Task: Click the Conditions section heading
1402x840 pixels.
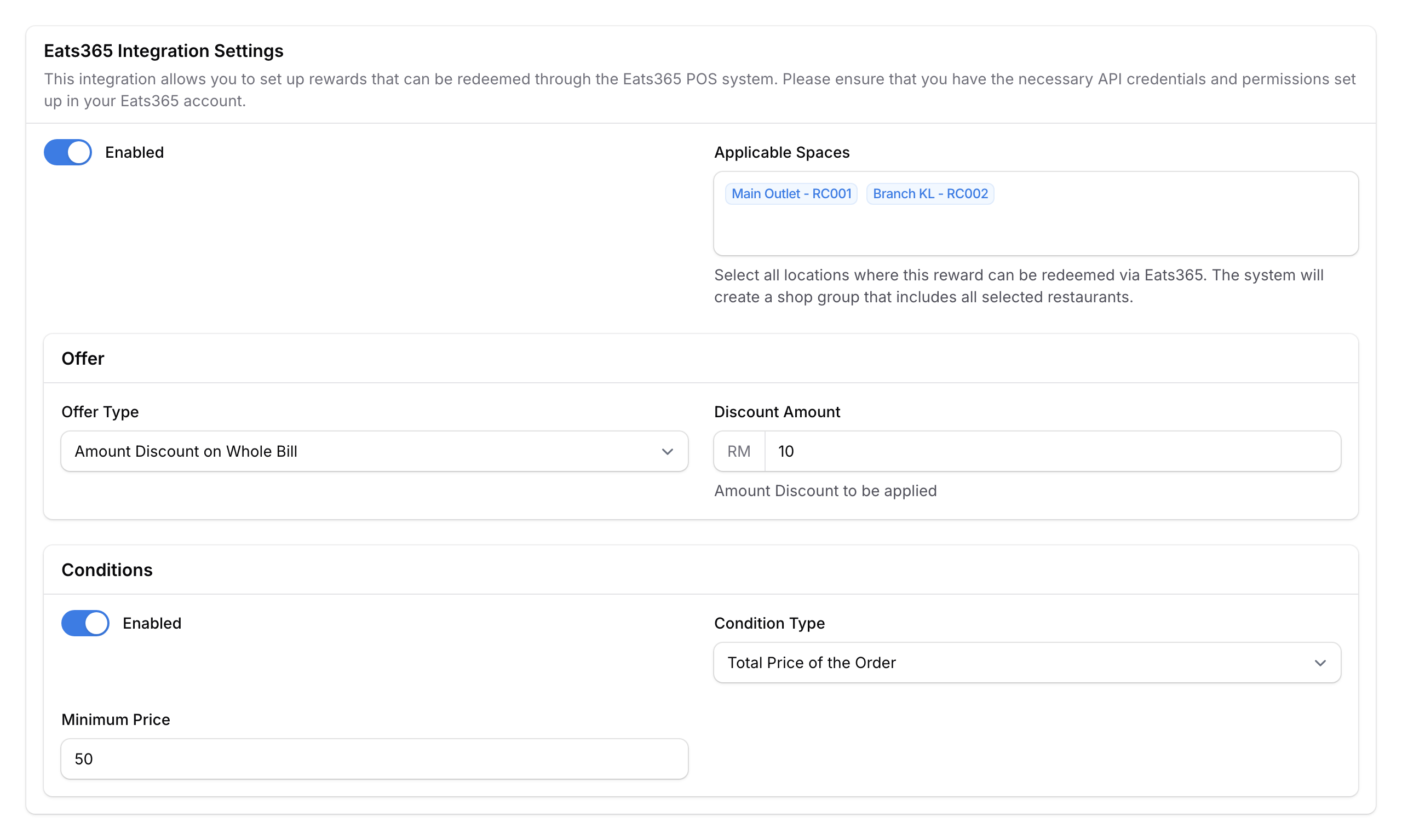Action: point(107,569)
